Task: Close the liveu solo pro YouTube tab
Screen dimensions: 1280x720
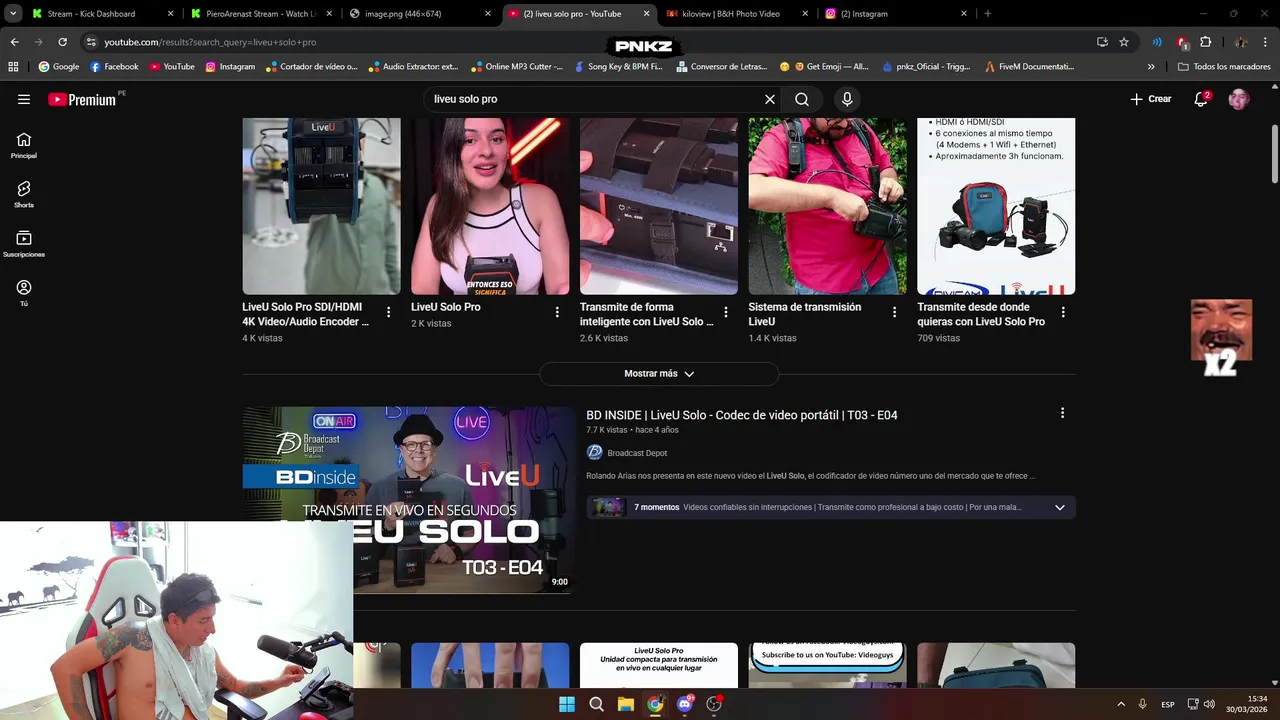Action: [x=646, y=14]
